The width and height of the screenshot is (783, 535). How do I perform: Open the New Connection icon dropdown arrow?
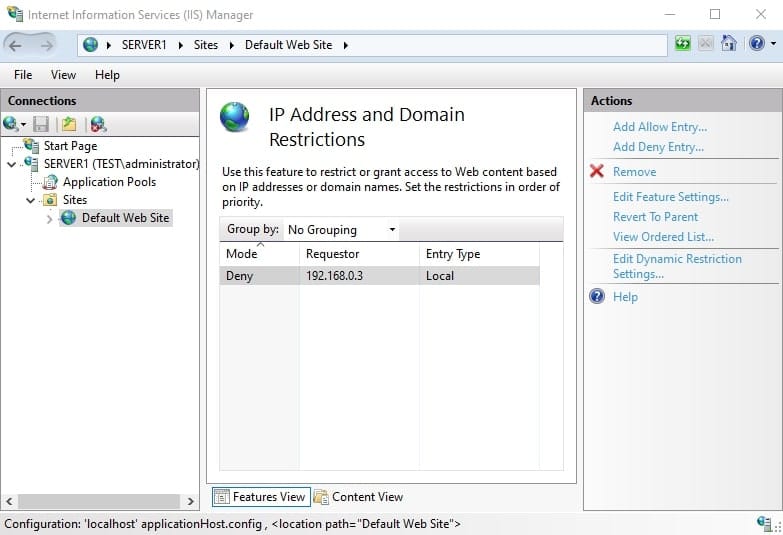tap(23, 124)
